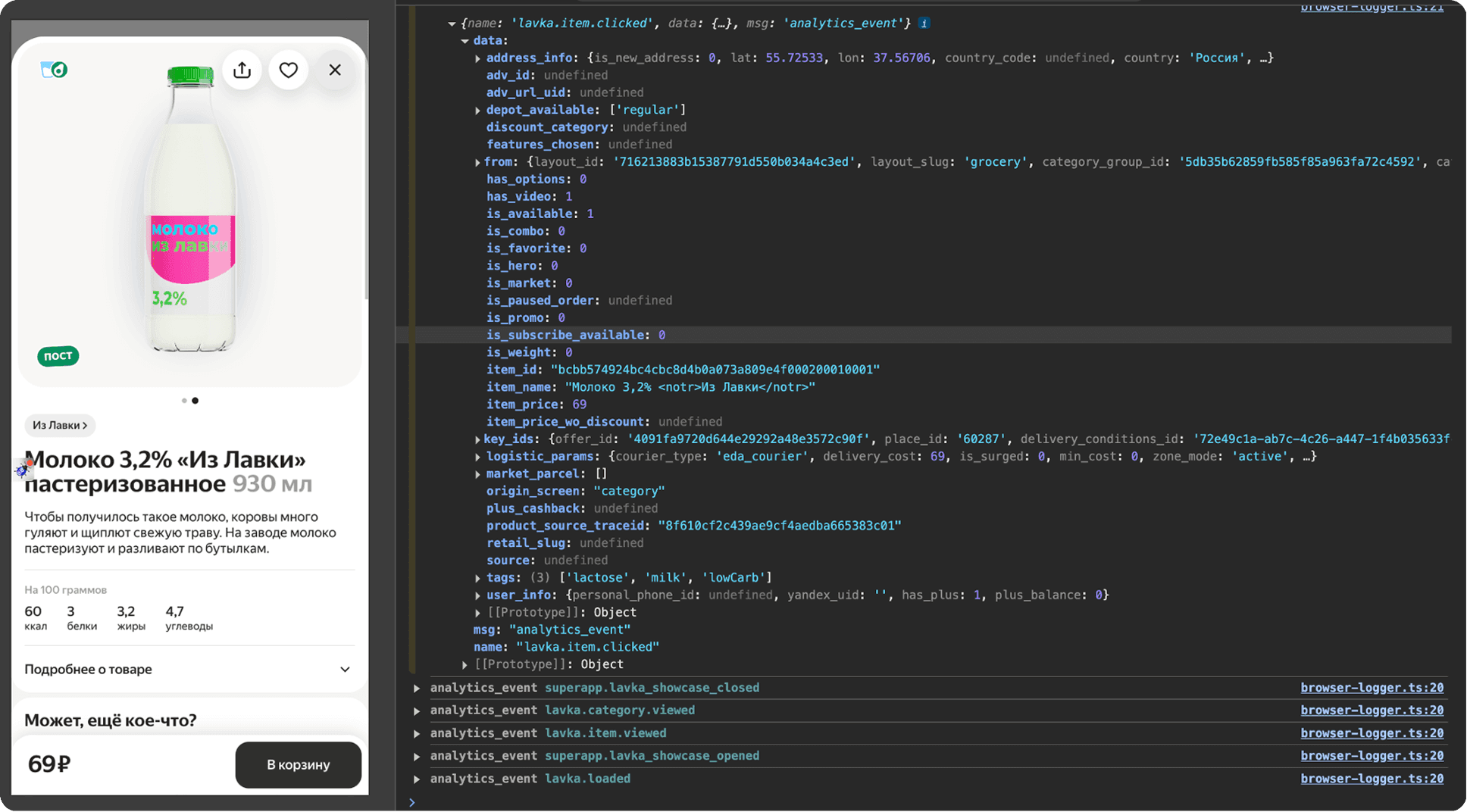Expand [[Prototype]] under data object
1467x812 pixels.
477,613
